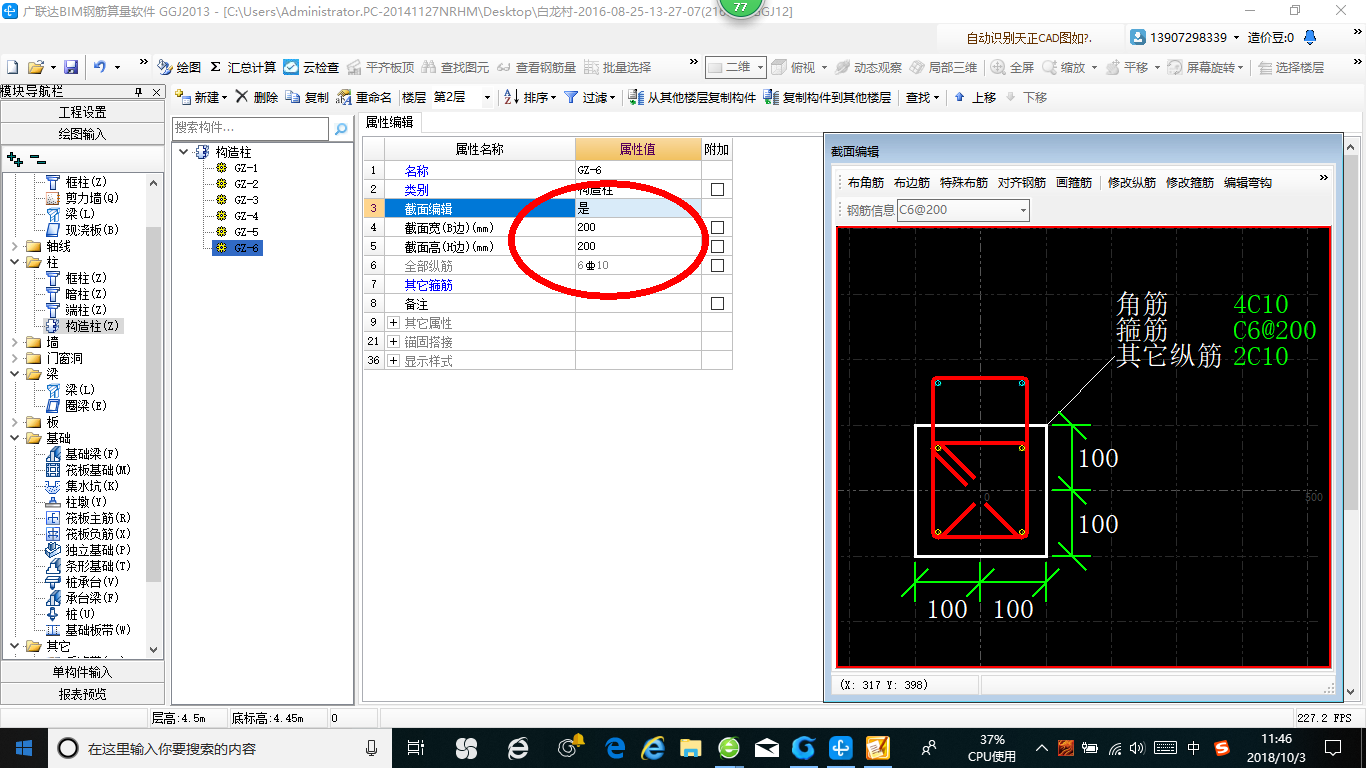Screen dimensions: 1366x768
Task: Toggle the 附加 checkbox for 备注 row
Action: tap(717, 303)
